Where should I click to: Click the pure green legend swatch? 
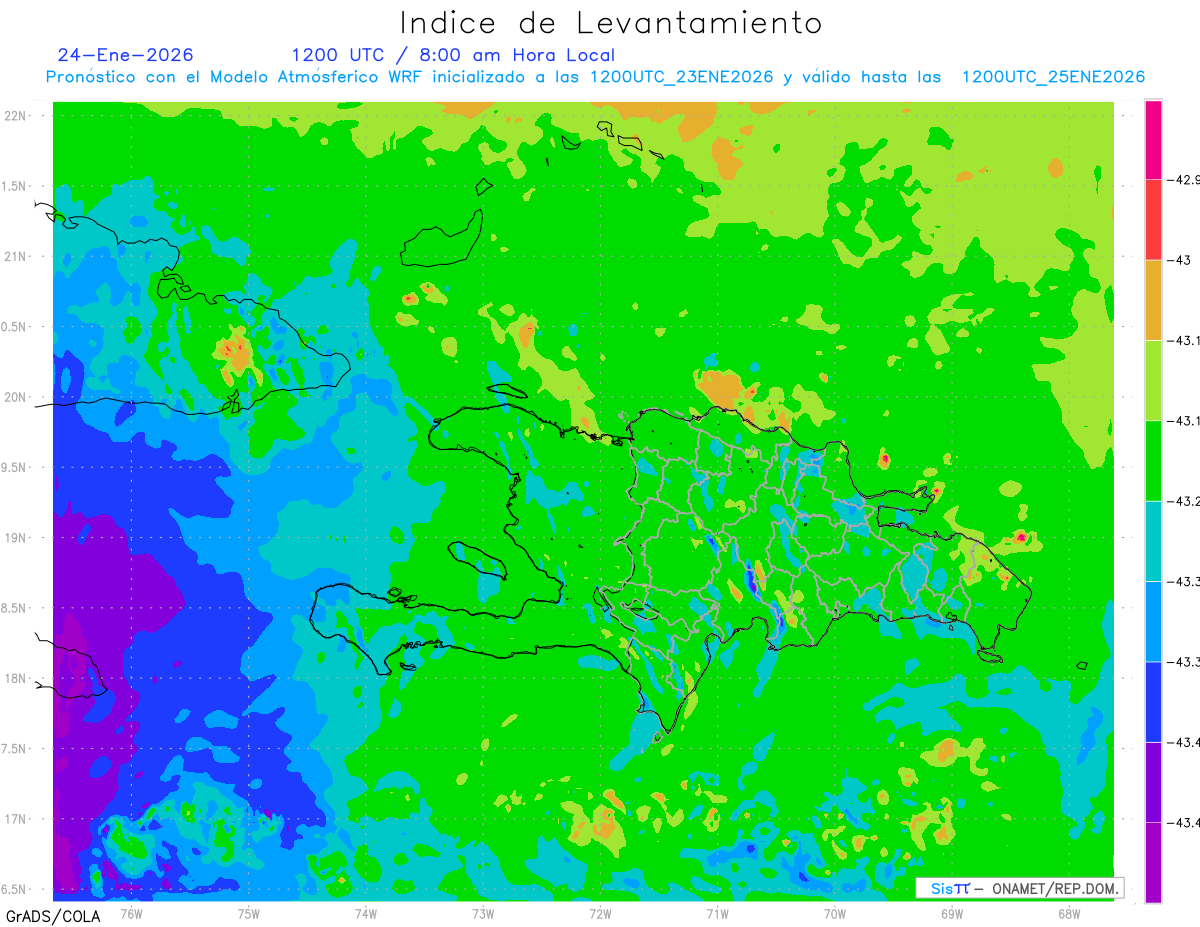[1153, 461]
